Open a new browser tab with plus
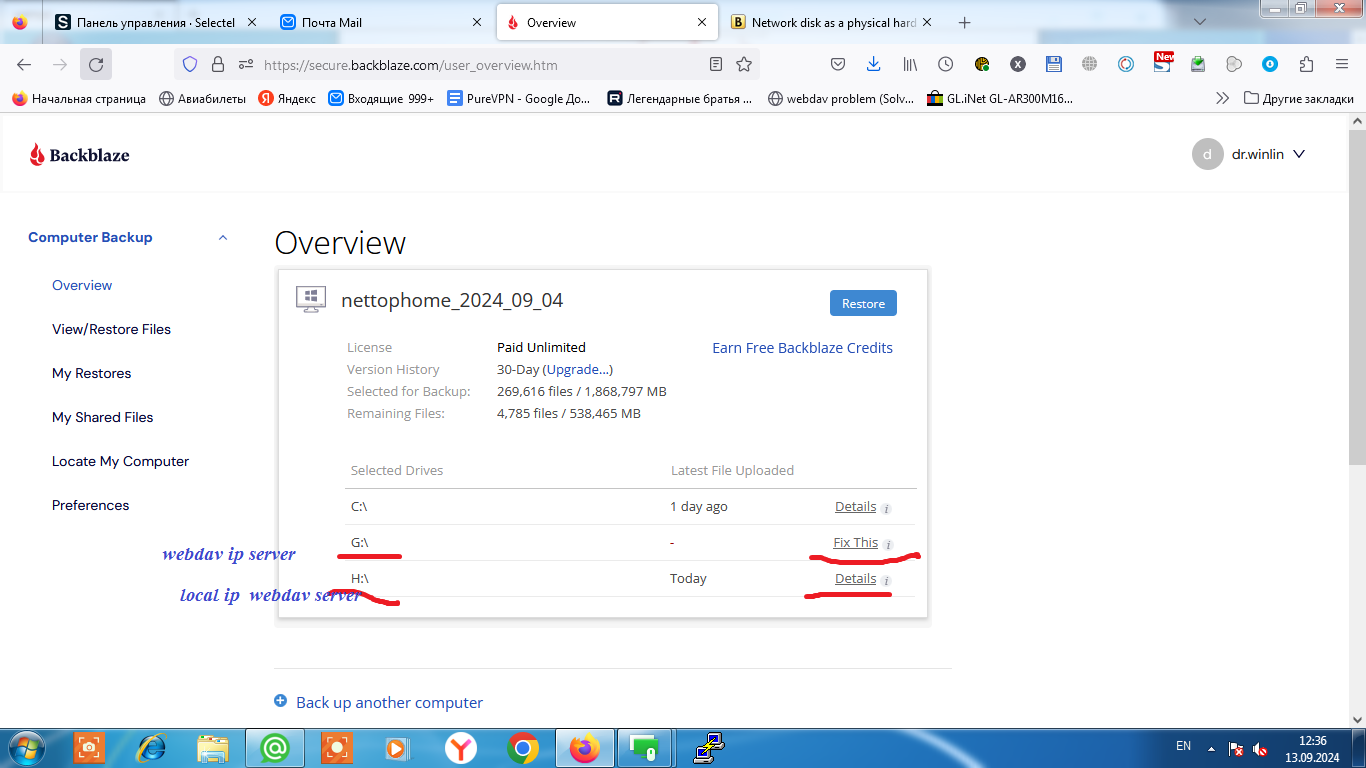The width and height of the screenshot is (1366, 768). (x=964, y=22)
